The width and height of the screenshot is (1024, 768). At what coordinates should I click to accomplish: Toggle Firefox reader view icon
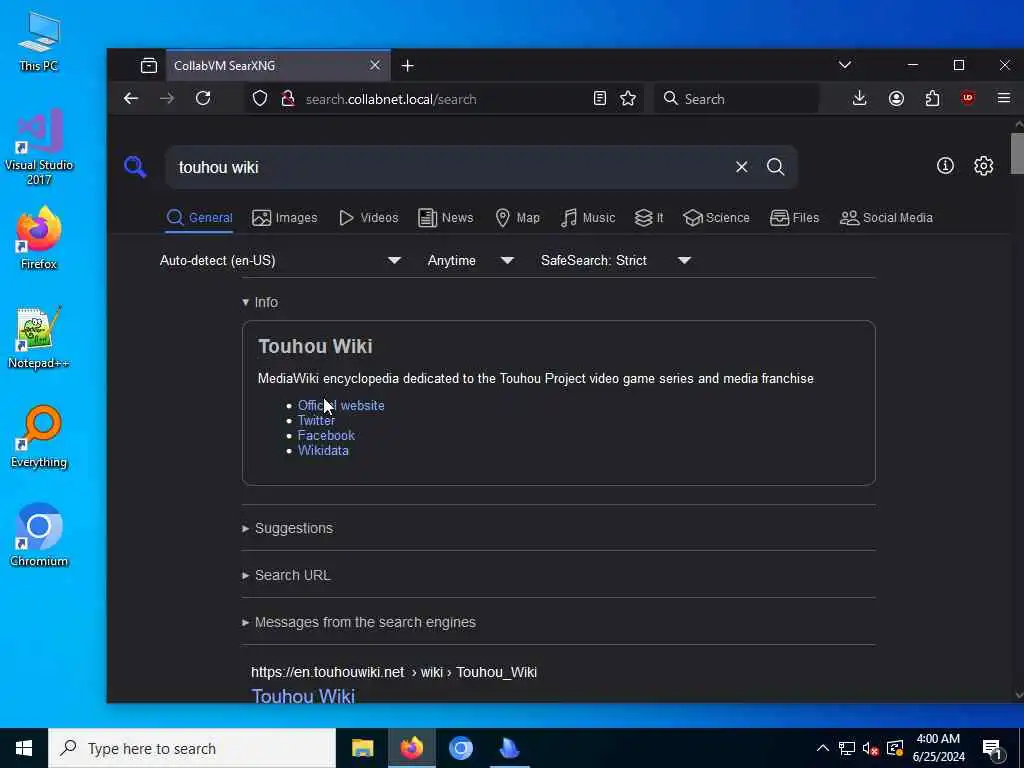click(x=600, y=99)
